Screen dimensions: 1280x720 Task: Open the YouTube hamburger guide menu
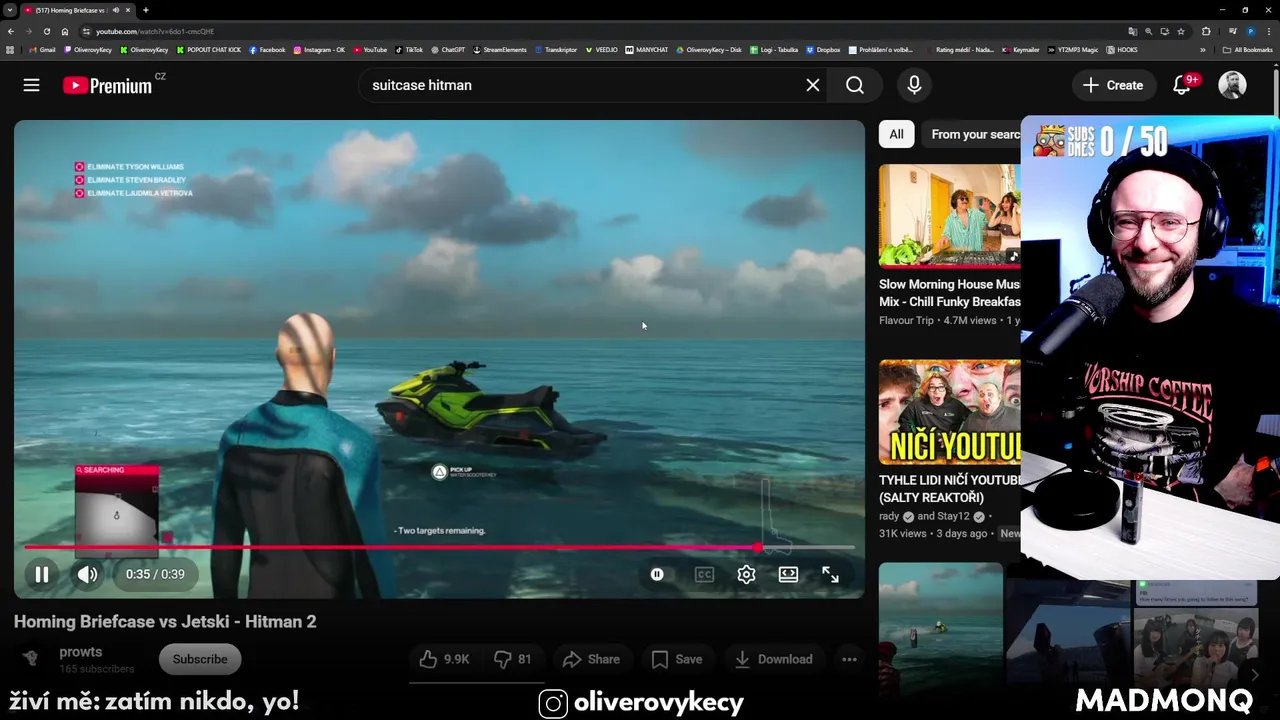pos(31,85)
